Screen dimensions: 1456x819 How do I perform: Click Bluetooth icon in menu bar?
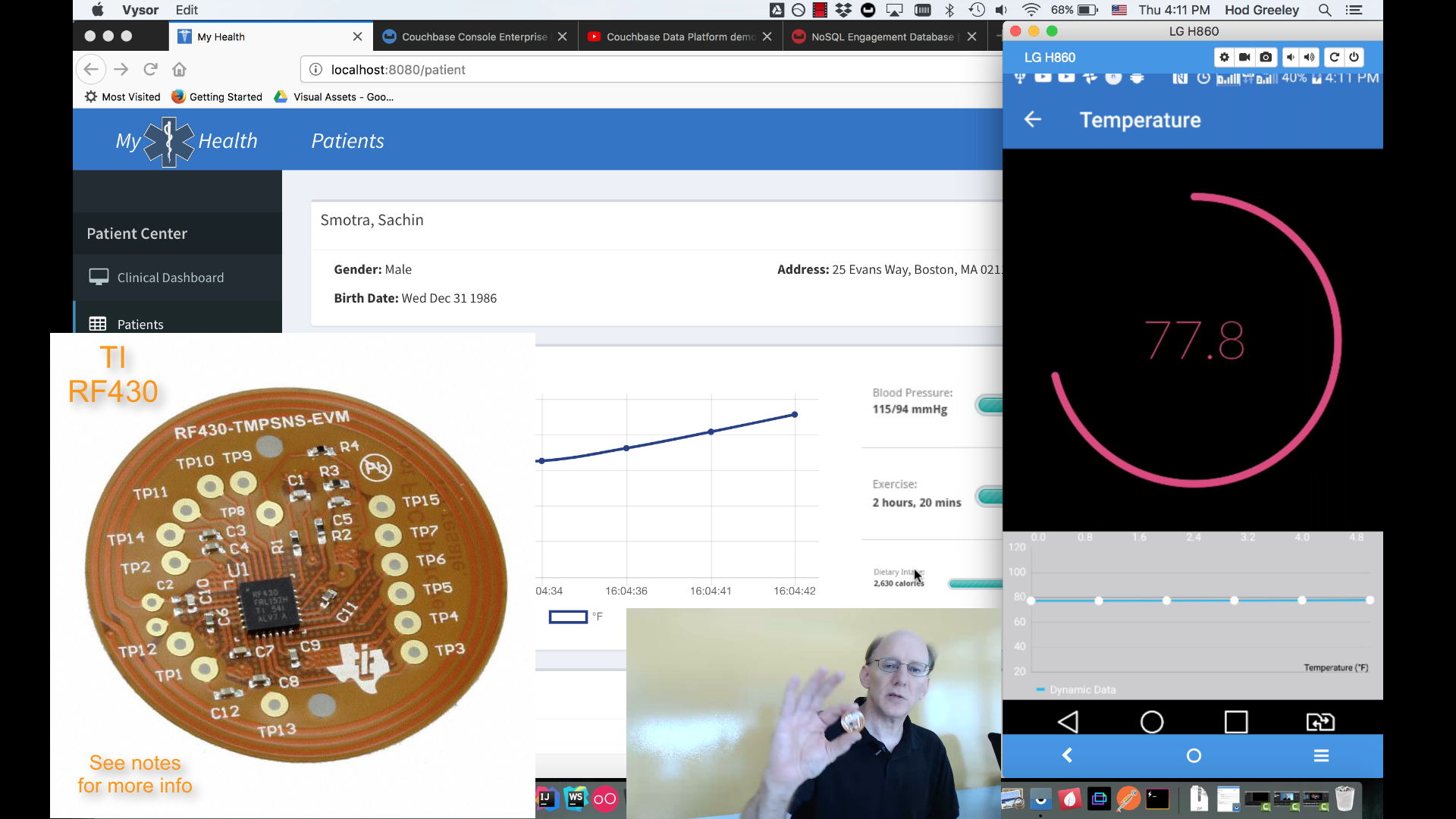coord(949,10)
